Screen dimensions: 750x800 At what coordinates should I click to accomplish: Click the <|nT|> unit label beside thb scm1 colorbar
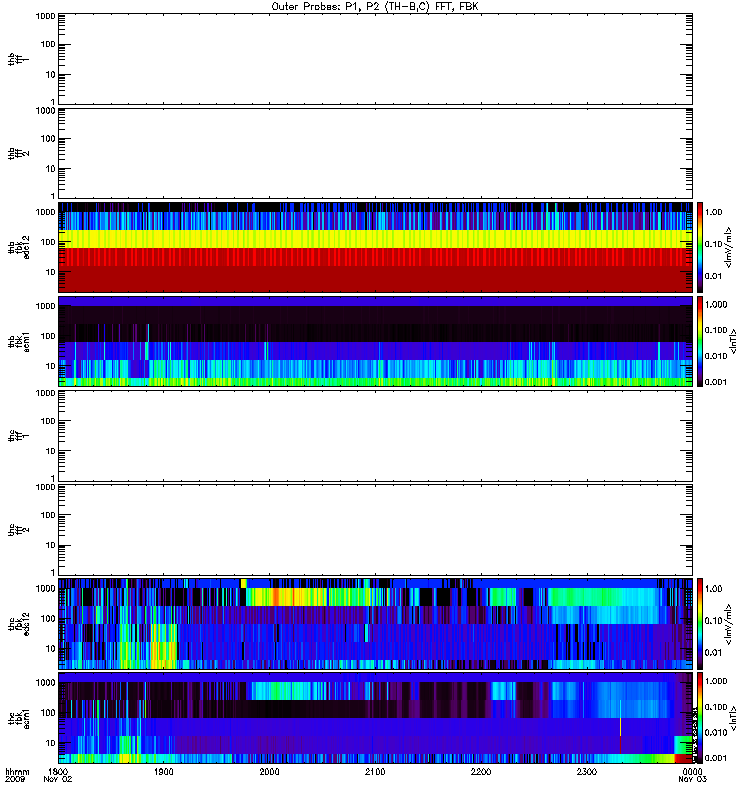[734, 341]
